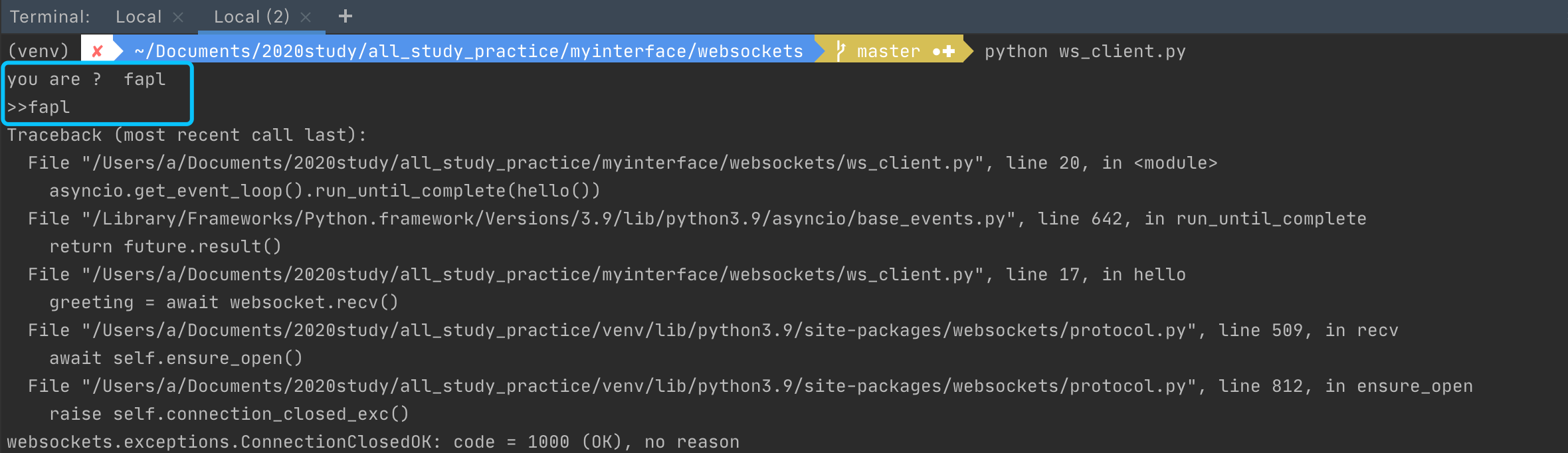Click the ConnectionClosedOK exception line

372,442
